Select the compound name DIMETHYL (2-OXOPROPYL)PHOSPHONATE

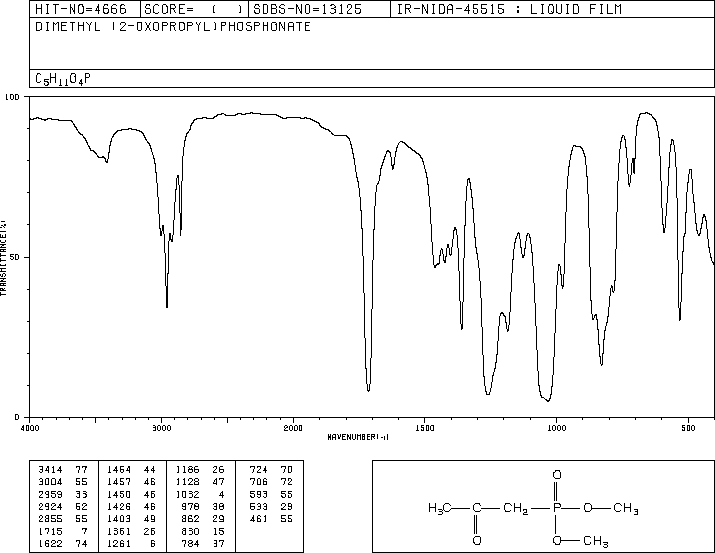coord(173,27)
